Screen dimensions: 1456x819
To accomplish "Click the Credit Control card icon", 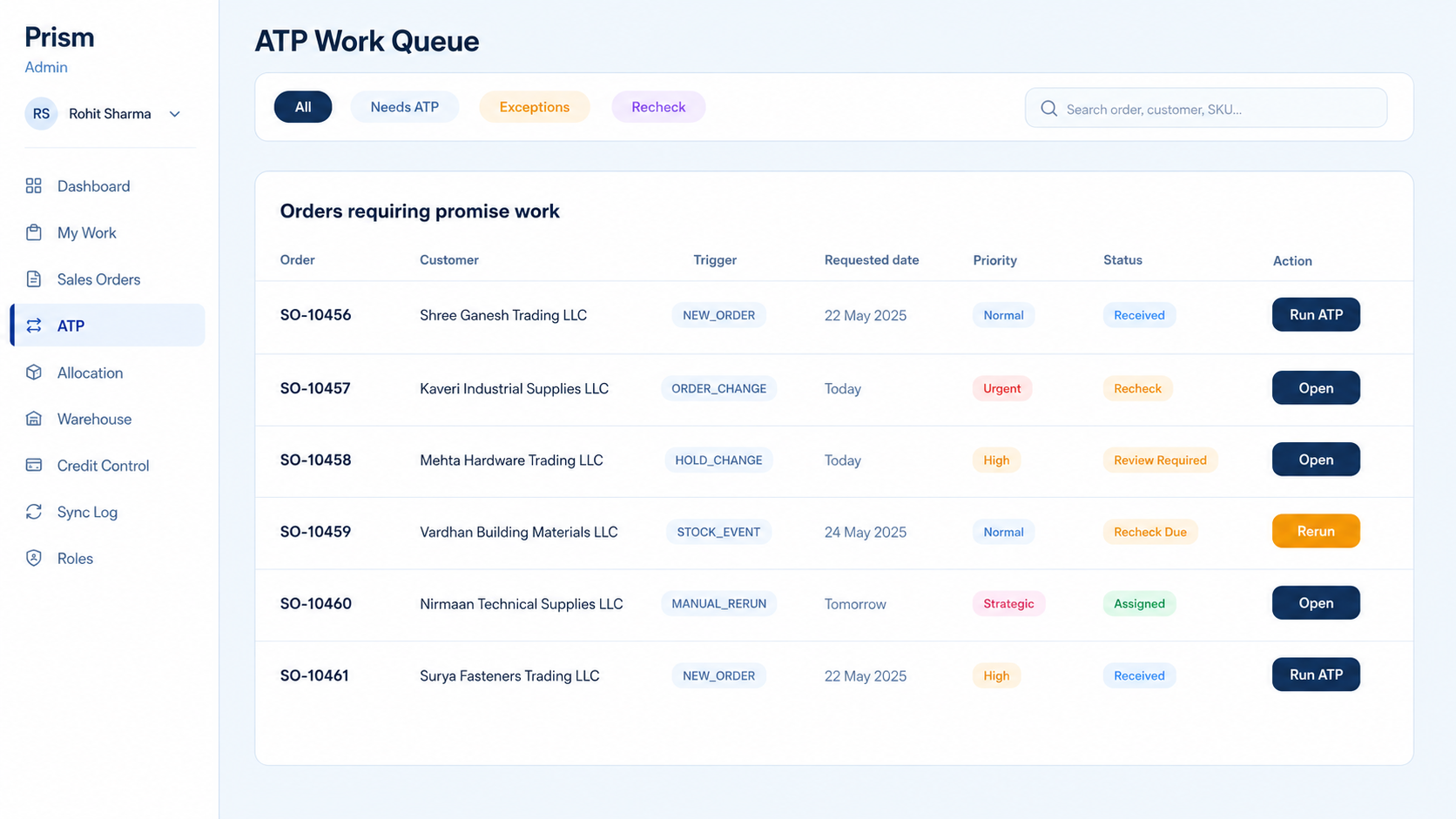I will click(x=34, y=466).
